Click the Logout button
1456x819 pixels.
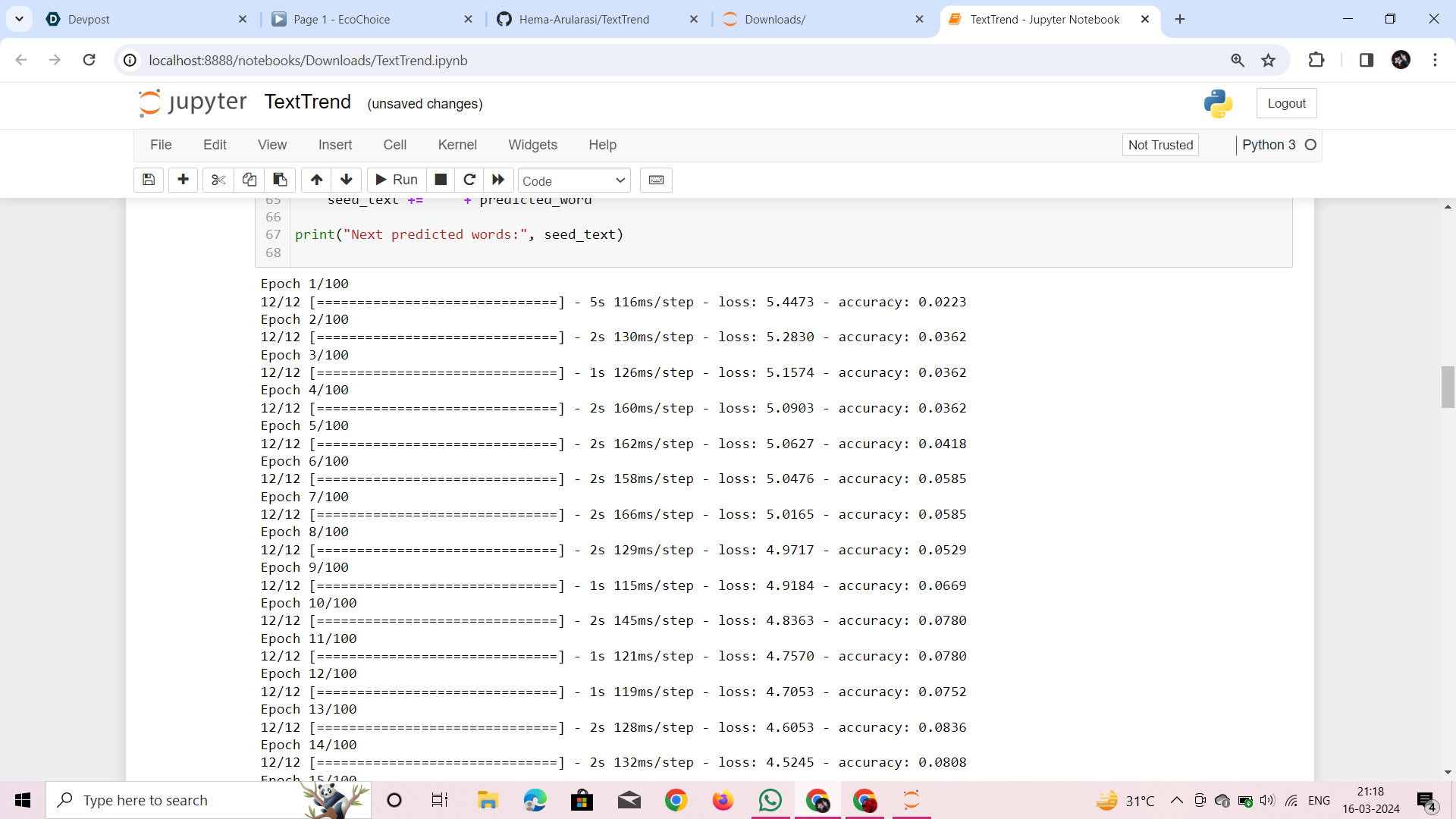(1286, 103)
